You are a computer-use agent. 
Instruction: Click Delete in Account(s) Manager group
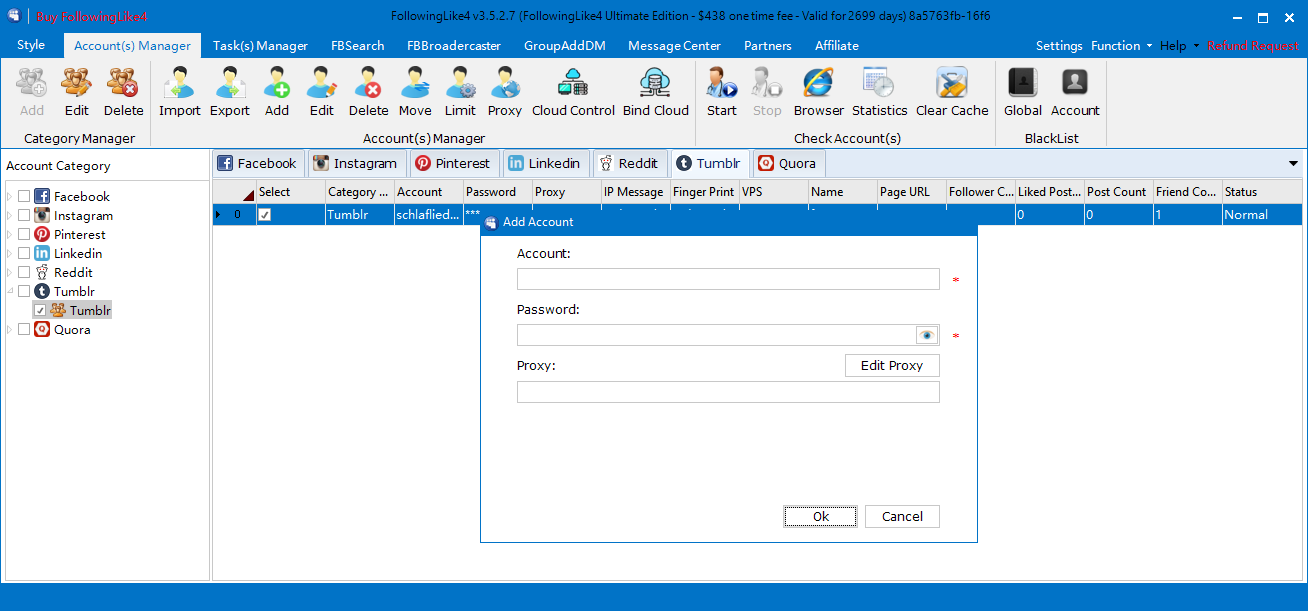(x=368, y=92)
